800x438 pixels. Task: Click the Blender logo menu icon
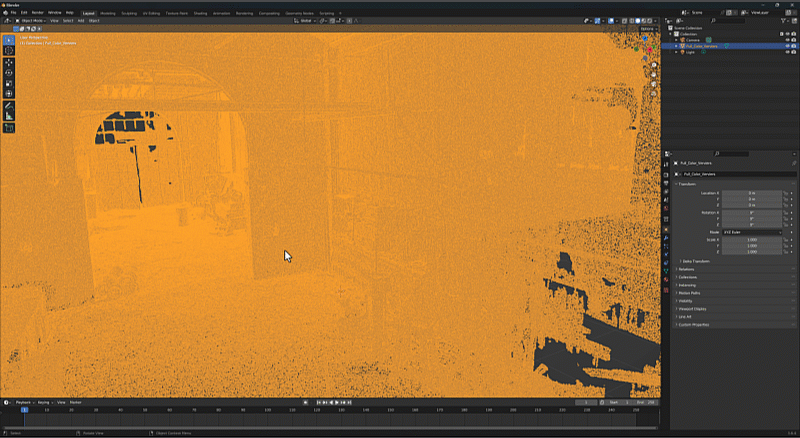[x=5, y=13]
